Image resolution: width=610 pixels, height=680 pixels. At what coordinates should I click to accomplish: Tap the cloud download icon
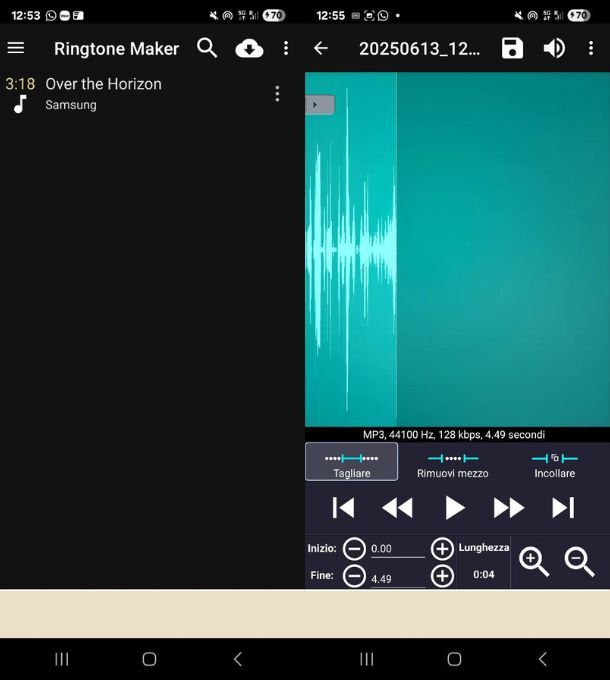tap(249, 48)
